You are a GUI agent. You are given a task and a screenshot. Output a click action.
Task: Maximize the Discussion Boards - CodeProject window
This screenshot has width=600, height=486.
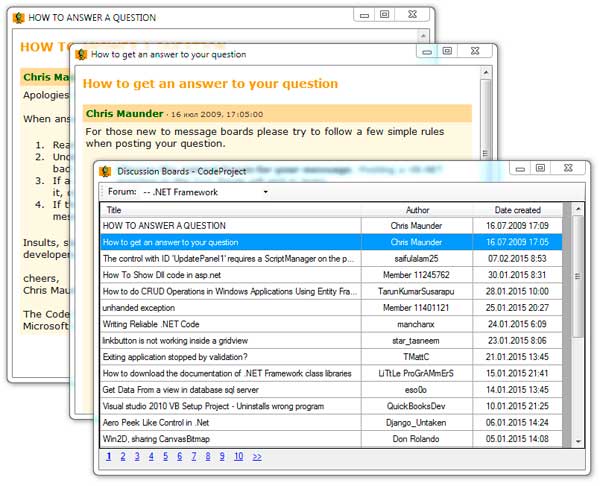(540, 168)
